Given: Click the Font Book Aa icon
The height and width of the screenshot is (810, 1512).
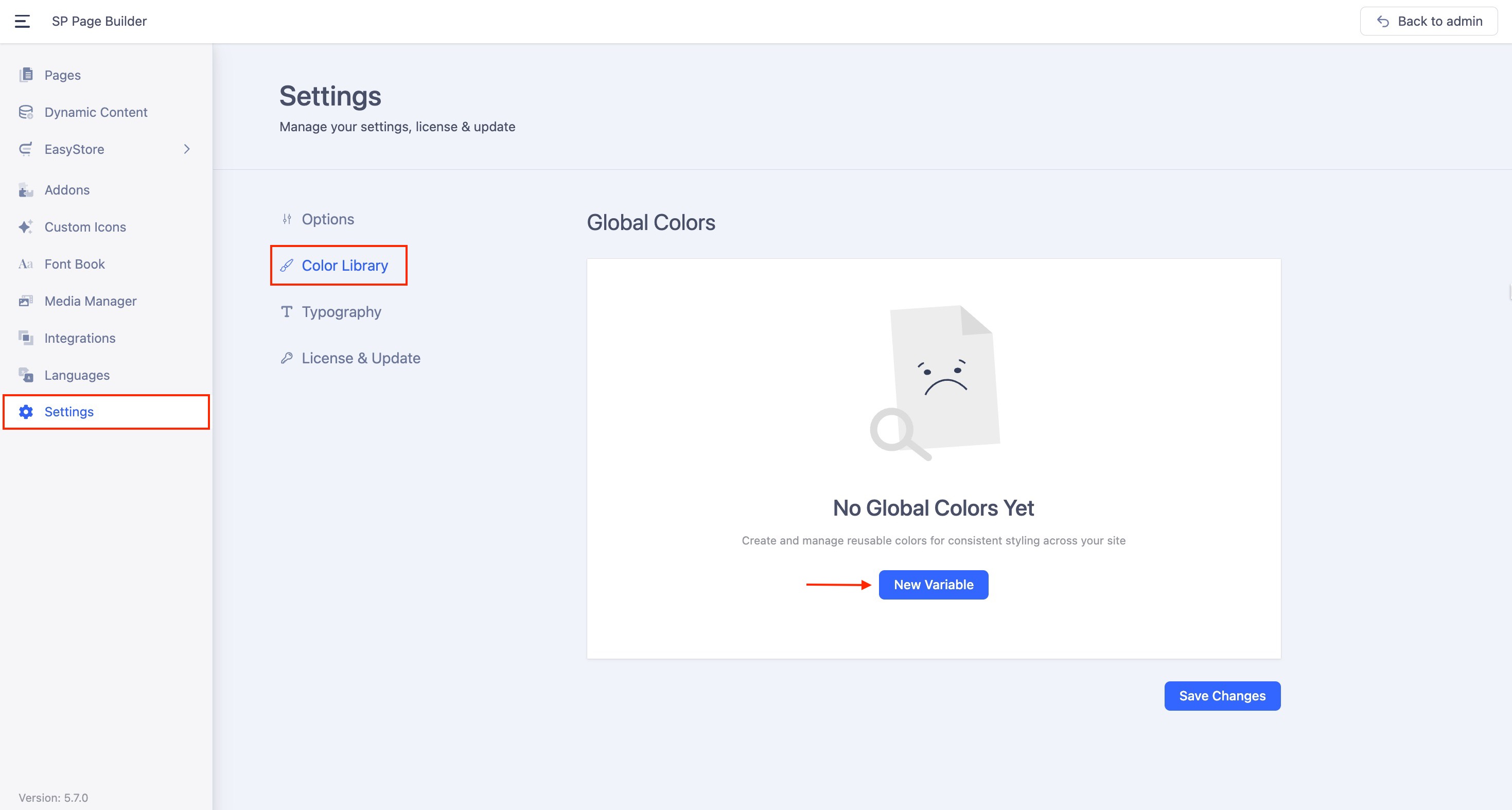Looking at the screenshot, I should pos(26,264).
